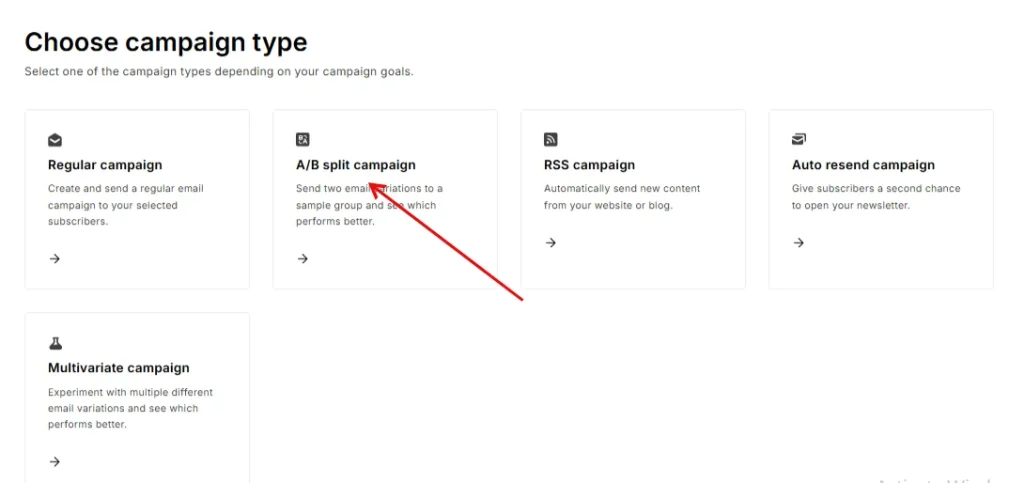This screenshot has width=1024, height=483.
Task: Click the A/B split campaign icon
Action: pyautogui.click(x=303, y=140)
